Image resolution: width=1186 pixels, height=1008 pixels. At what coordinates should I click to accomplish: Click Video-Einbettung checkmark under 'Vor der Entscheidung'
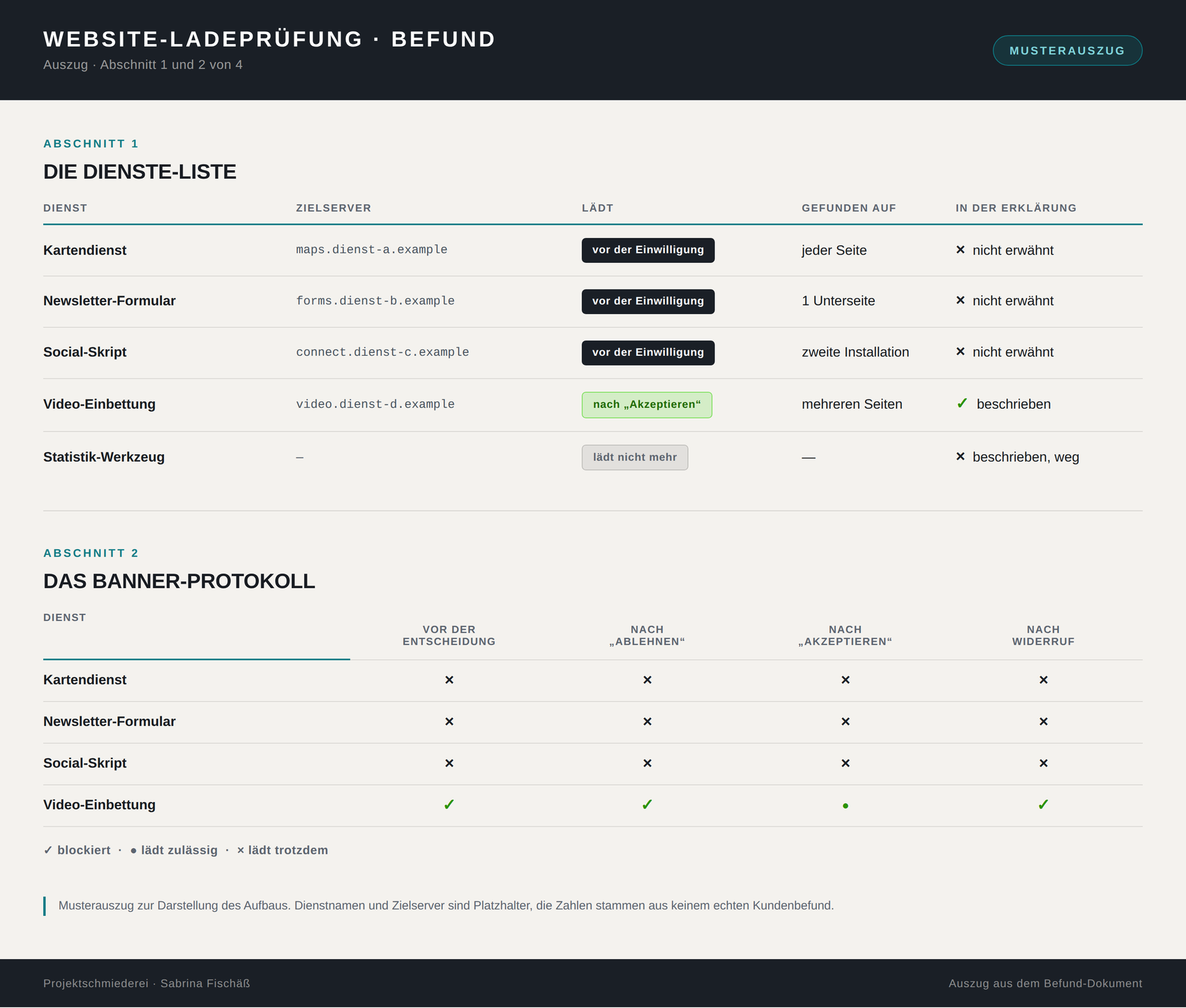[x=449, y=805]
